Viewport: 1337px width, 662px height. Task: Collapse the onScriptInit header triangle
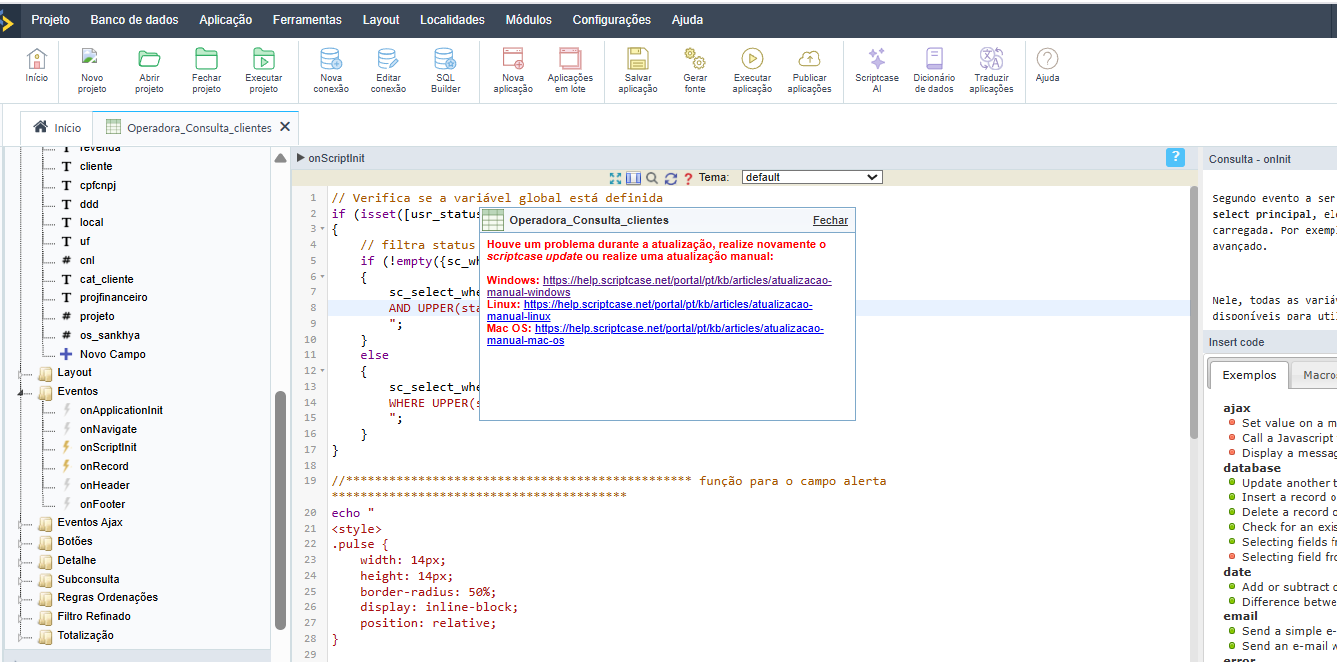coord(300,158)
